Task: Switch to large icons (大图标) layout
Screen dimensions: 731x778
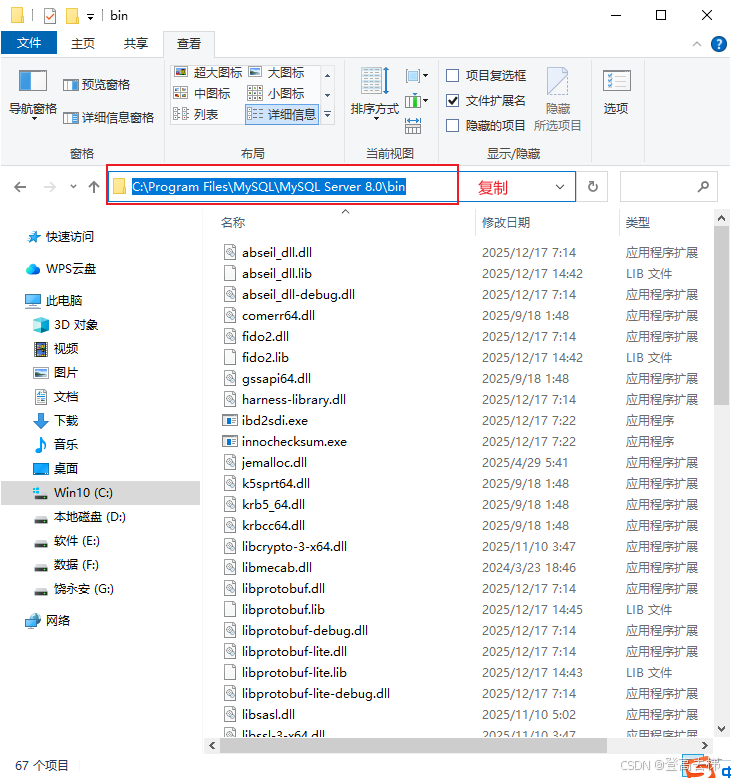Action: [x=276, y=72]
